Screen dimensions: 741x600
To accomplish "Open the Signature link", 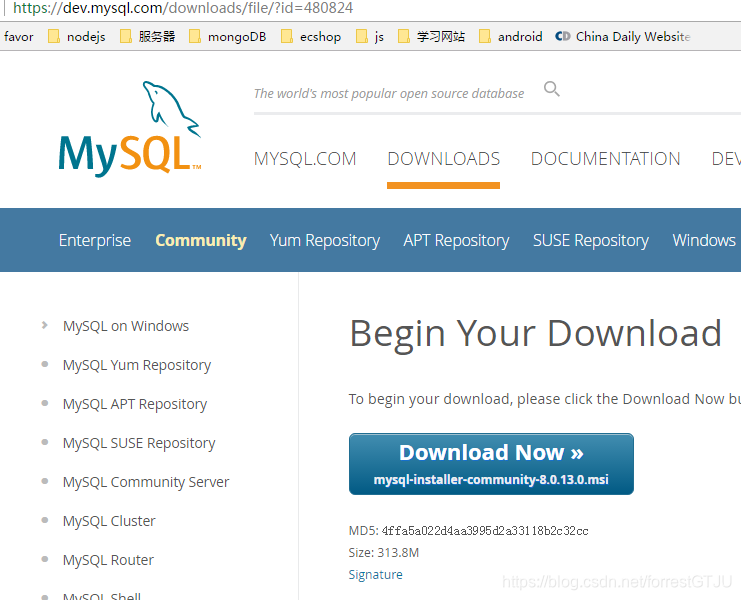I will 375,574.
